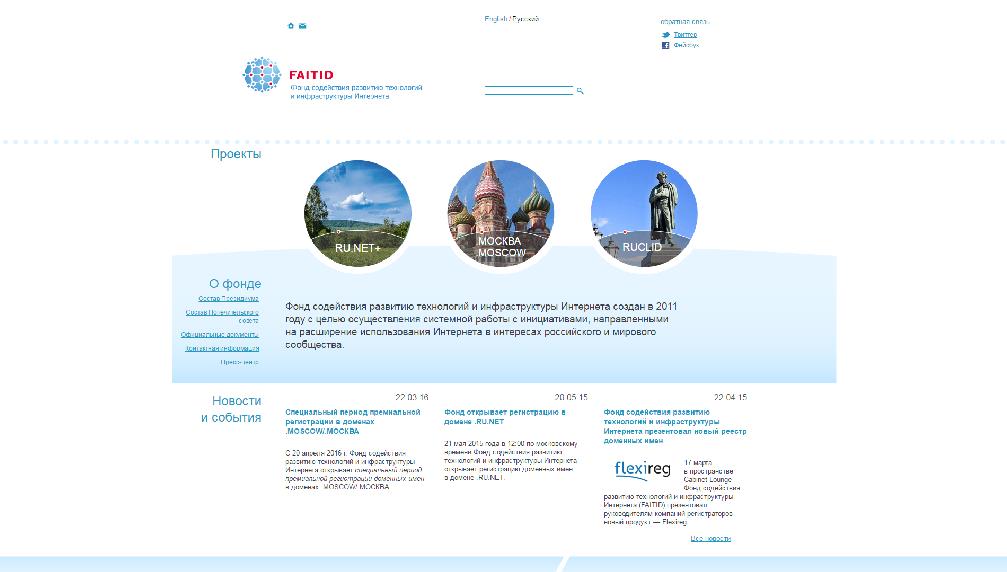Open the Твиттер link
The width and height of the screenshot is (1007, 572).
685,35
